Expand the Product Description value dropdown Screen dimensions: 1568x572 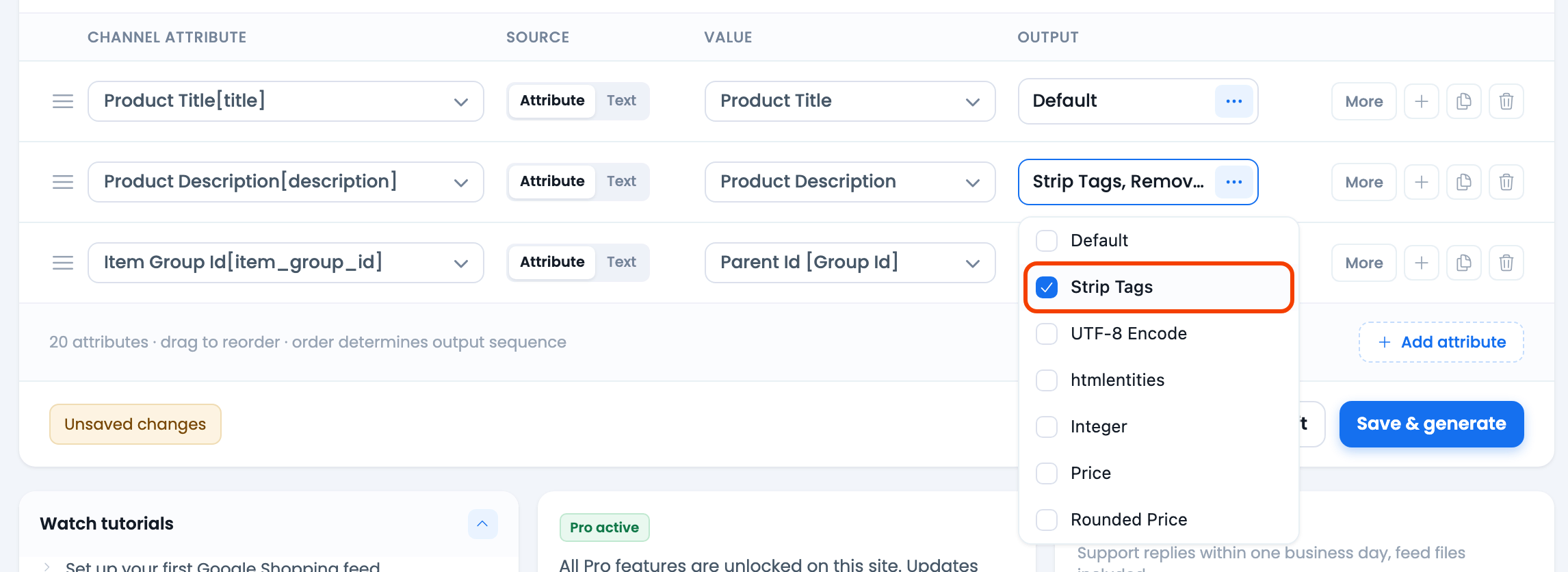850,182
